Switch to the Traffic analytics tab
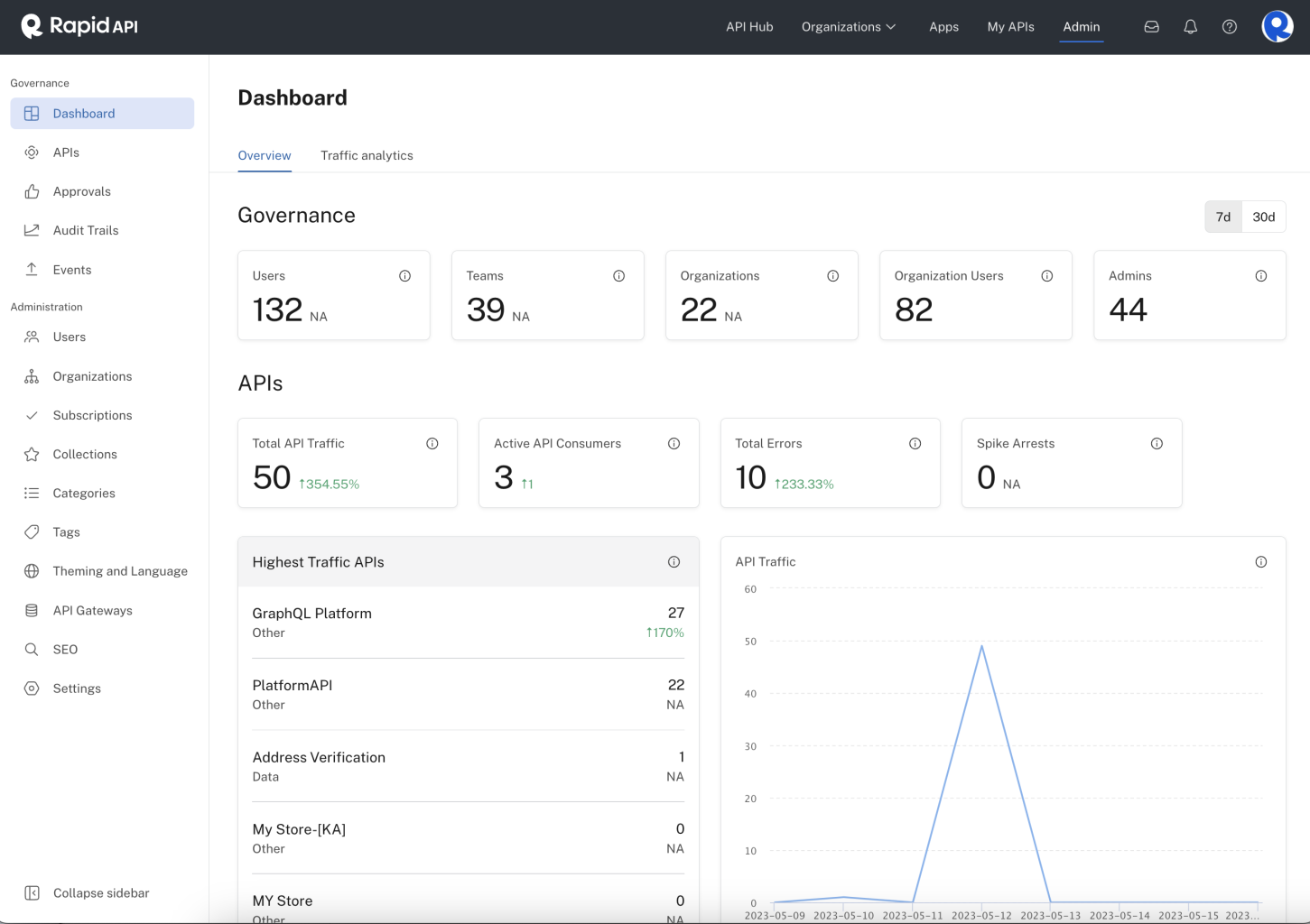This screenshot has height=924, width=1310. (367, 155)
